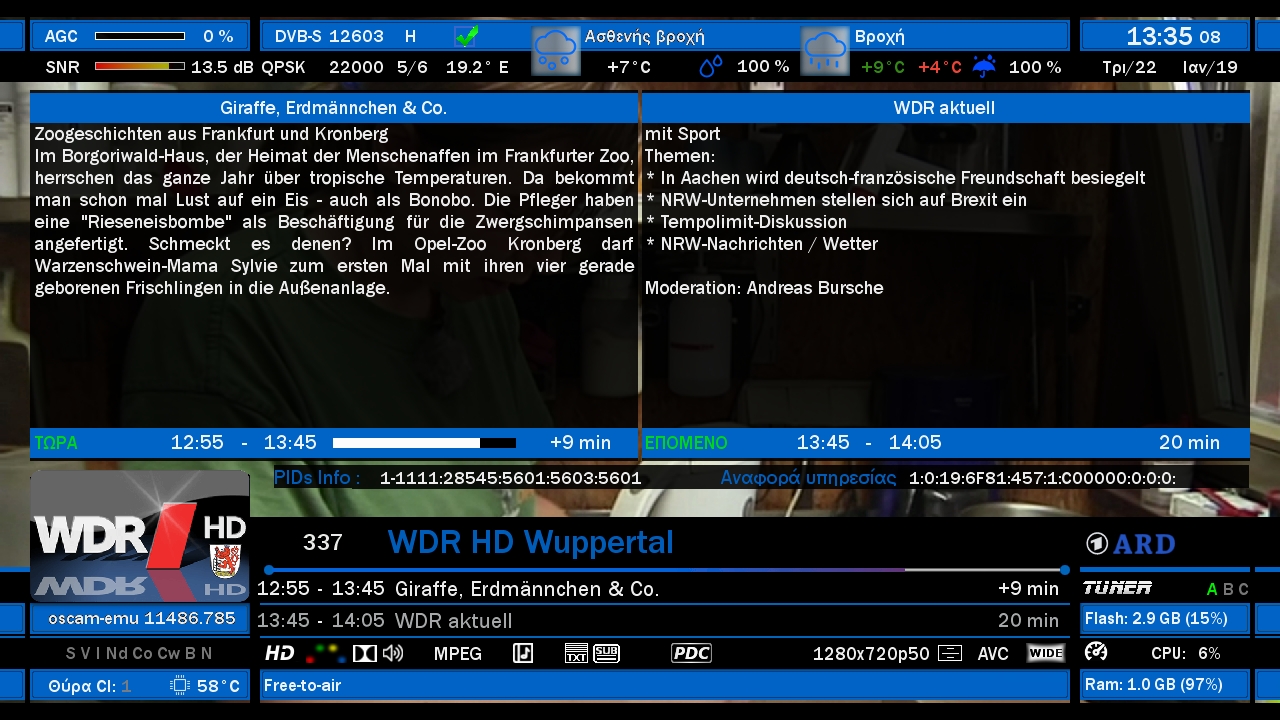Image resolution: width=1280 pixels, height=720 pixels.
Task: Click the Moderation: Andreas Bursche line
Action: click(x=764, y=288)
